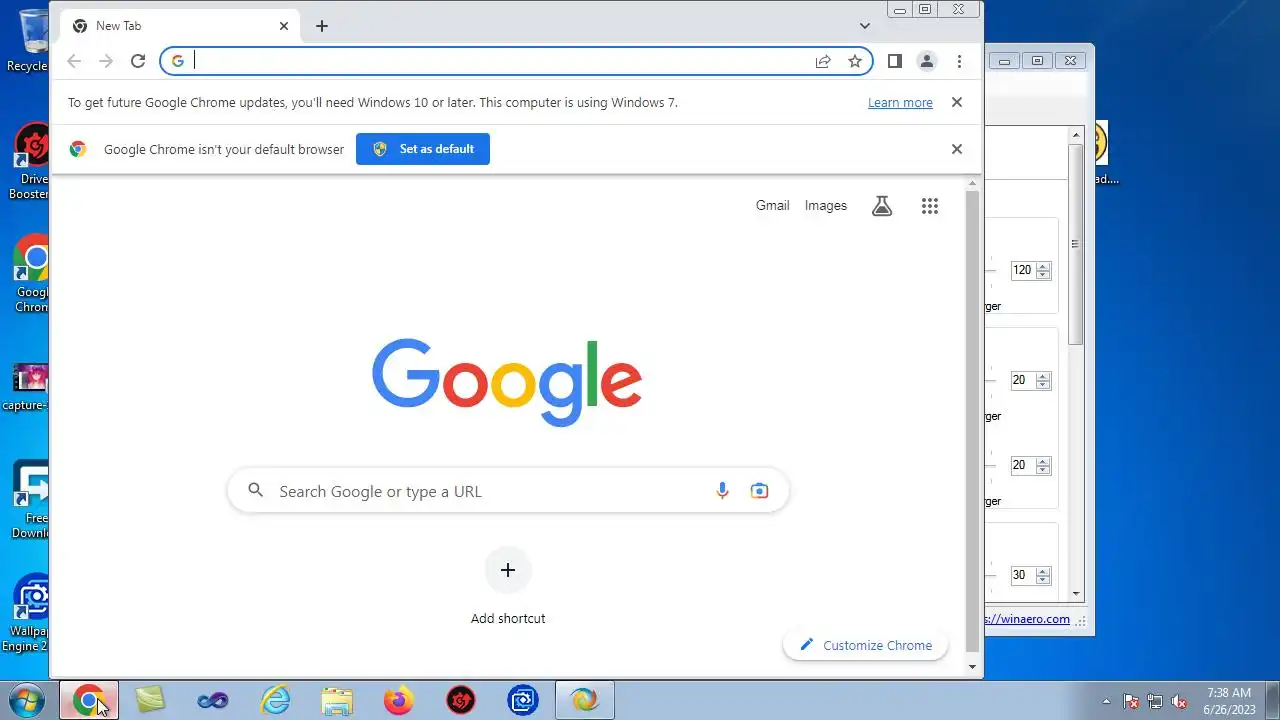
Task: Open Google Images link
Action: click(x=826, y=205)
